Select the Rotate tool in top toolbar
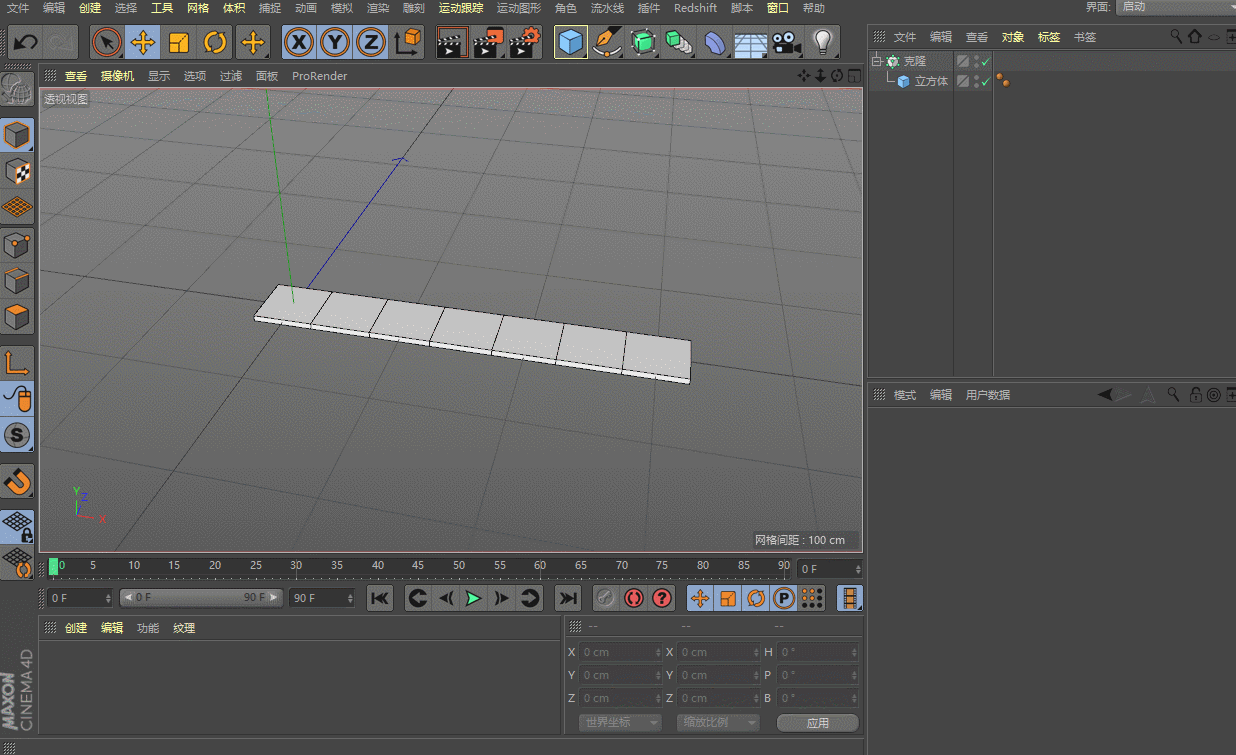Screen dimensions: 1236x755 click(215, 43)
